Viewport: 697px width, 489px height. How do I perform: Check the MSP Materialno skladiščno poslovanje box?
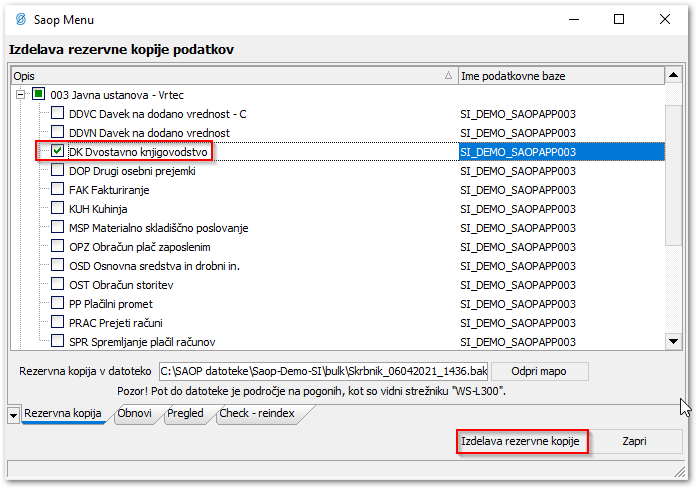tap(57, 227)
